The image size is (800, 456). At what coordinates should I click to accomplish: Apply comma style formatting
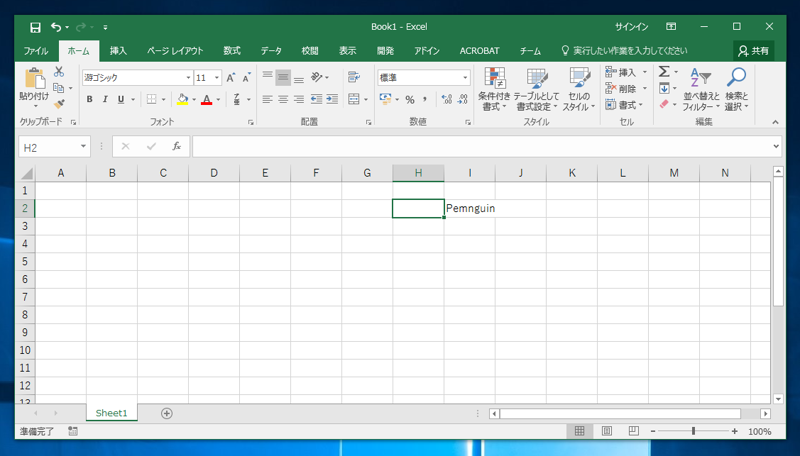click(x=424, y=99)
